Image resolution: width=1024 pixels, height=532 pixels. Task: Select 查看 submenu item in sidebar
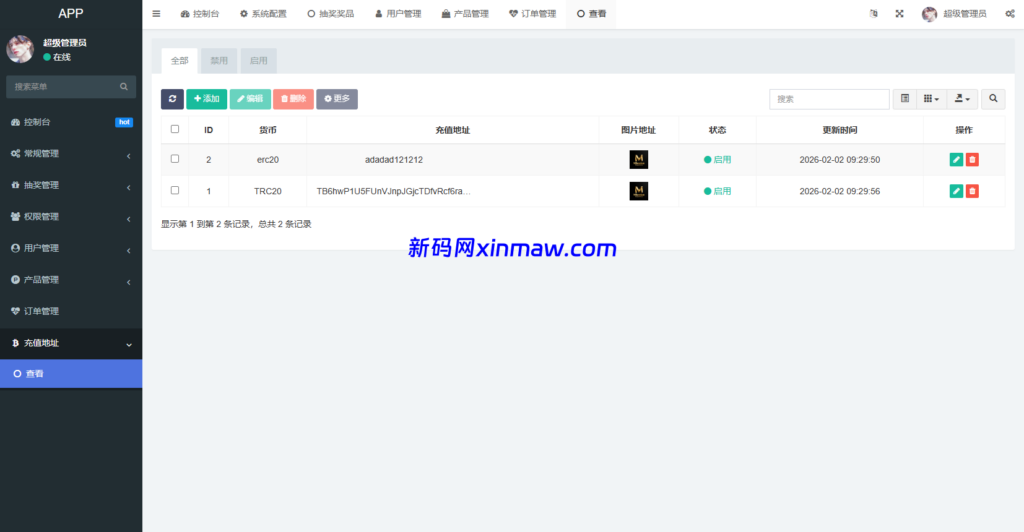71,374
